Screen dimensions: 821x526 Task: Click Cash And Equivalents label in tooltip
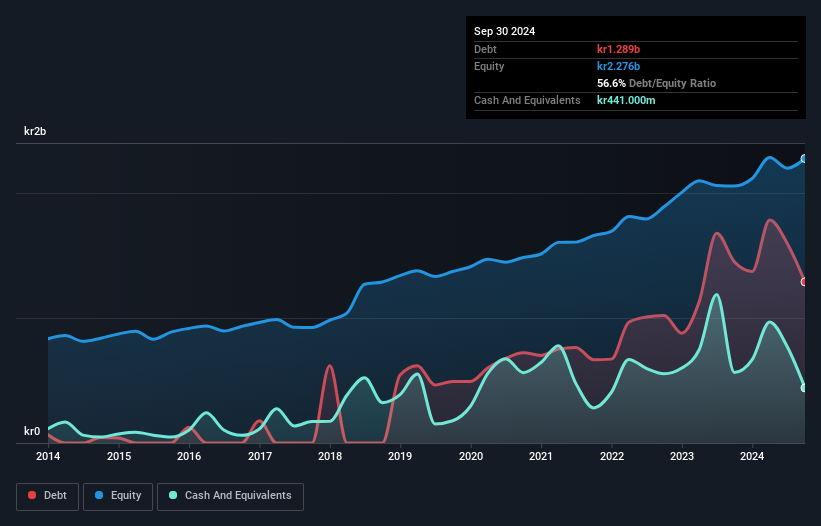coord(527,100)
